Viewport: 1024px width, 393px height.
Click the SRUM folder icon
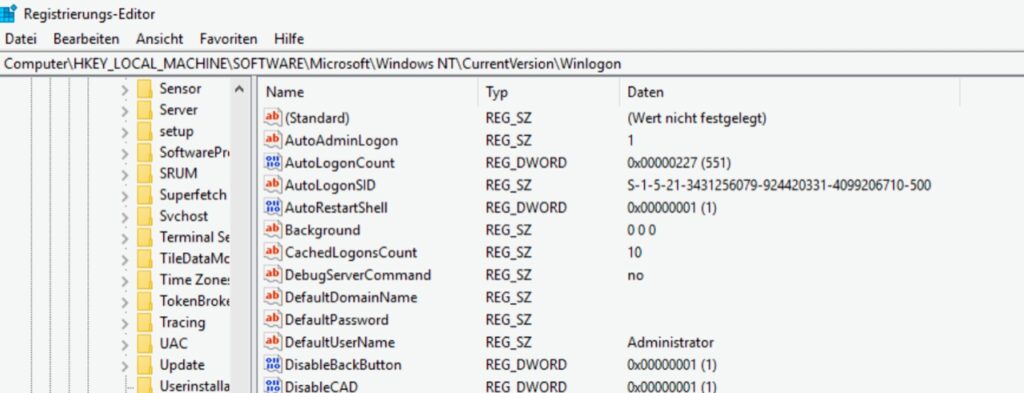coord(145,174)
